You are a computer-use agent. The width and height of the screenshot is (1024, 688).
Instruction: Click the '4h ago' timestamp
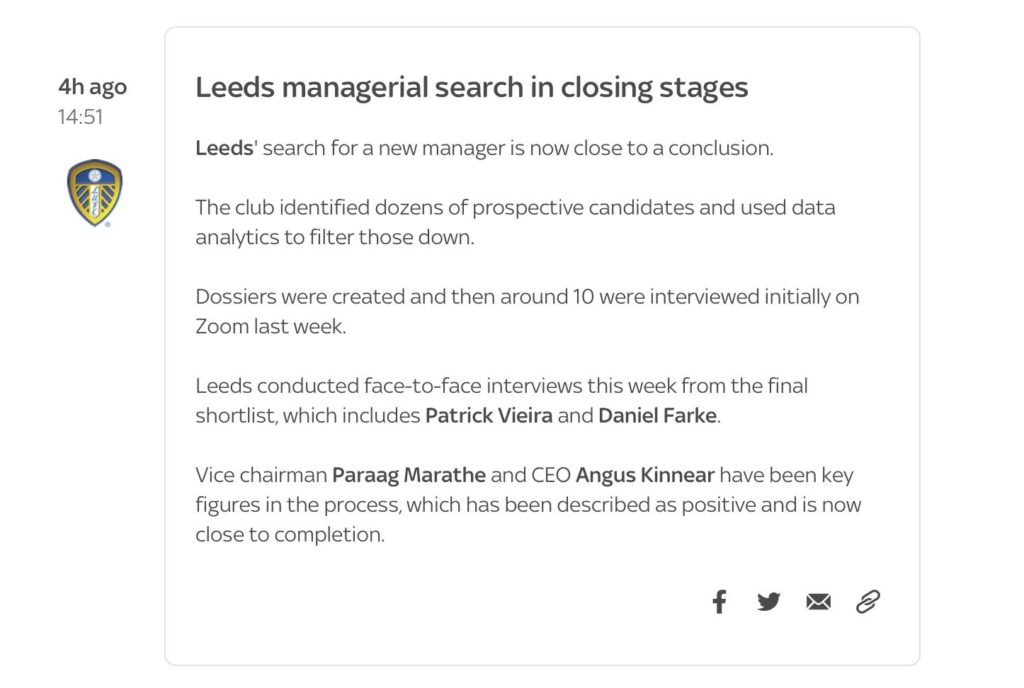coord(93,87)
